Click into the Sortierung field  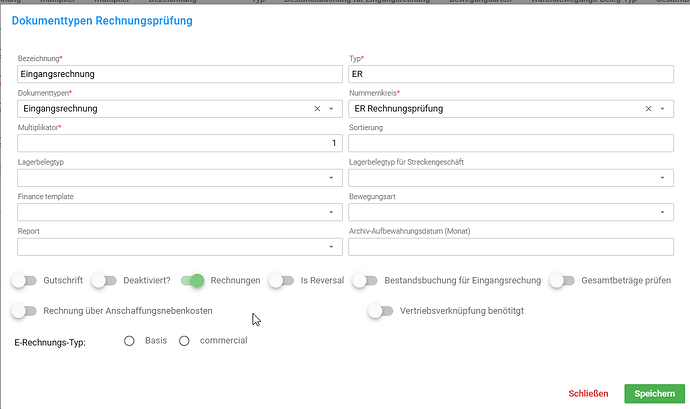click(x=511, y=143)
